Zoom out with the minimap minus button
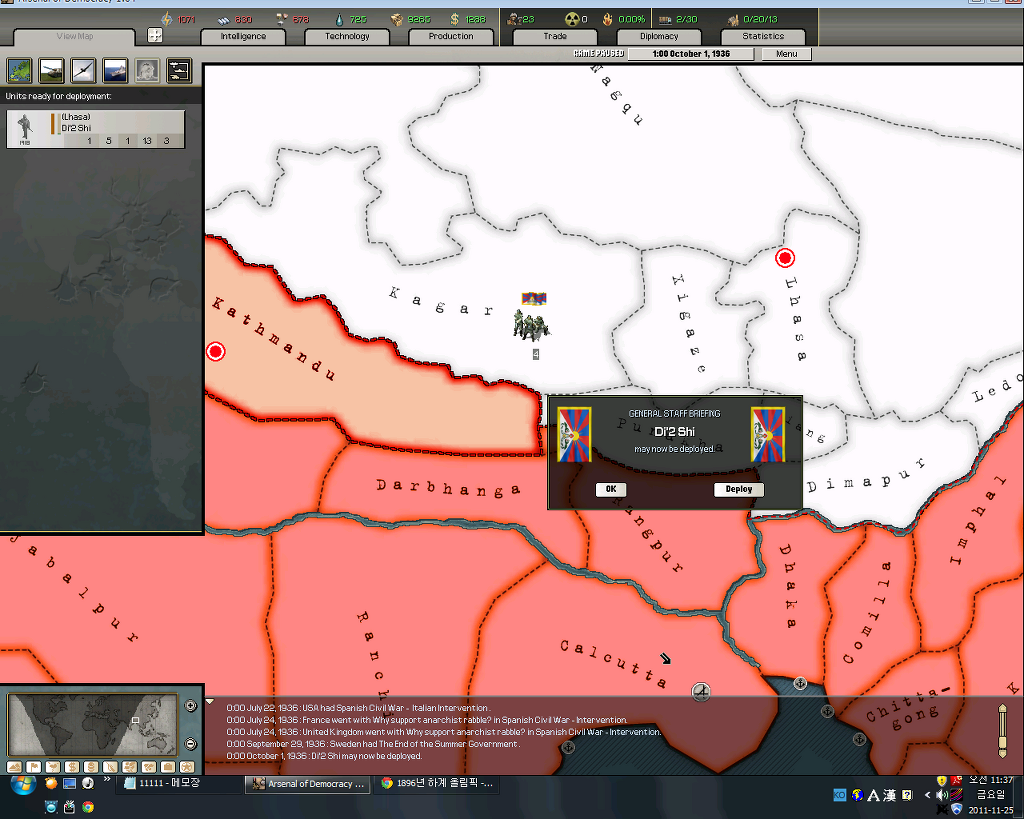The width and height of the screenshot is (1024, 819). pos(191,744)
